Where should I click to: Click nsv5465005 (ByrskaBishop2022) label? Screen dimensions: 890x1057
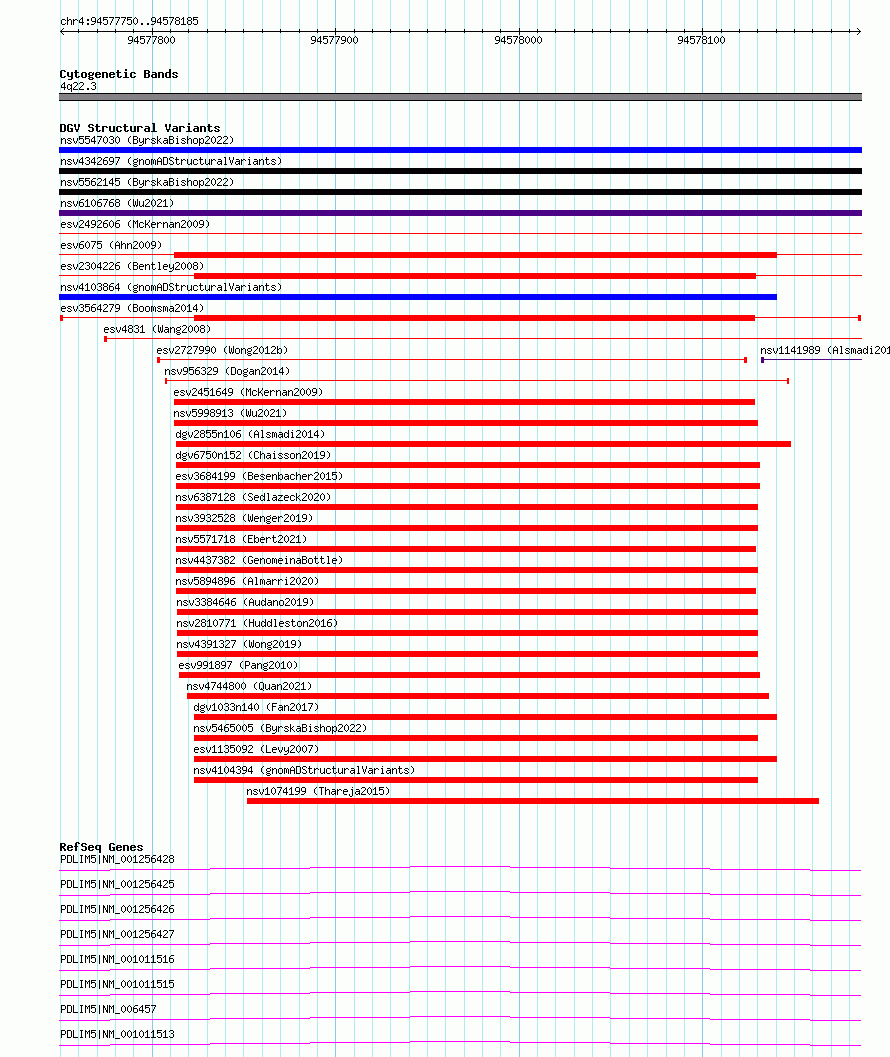pos(280,728)
